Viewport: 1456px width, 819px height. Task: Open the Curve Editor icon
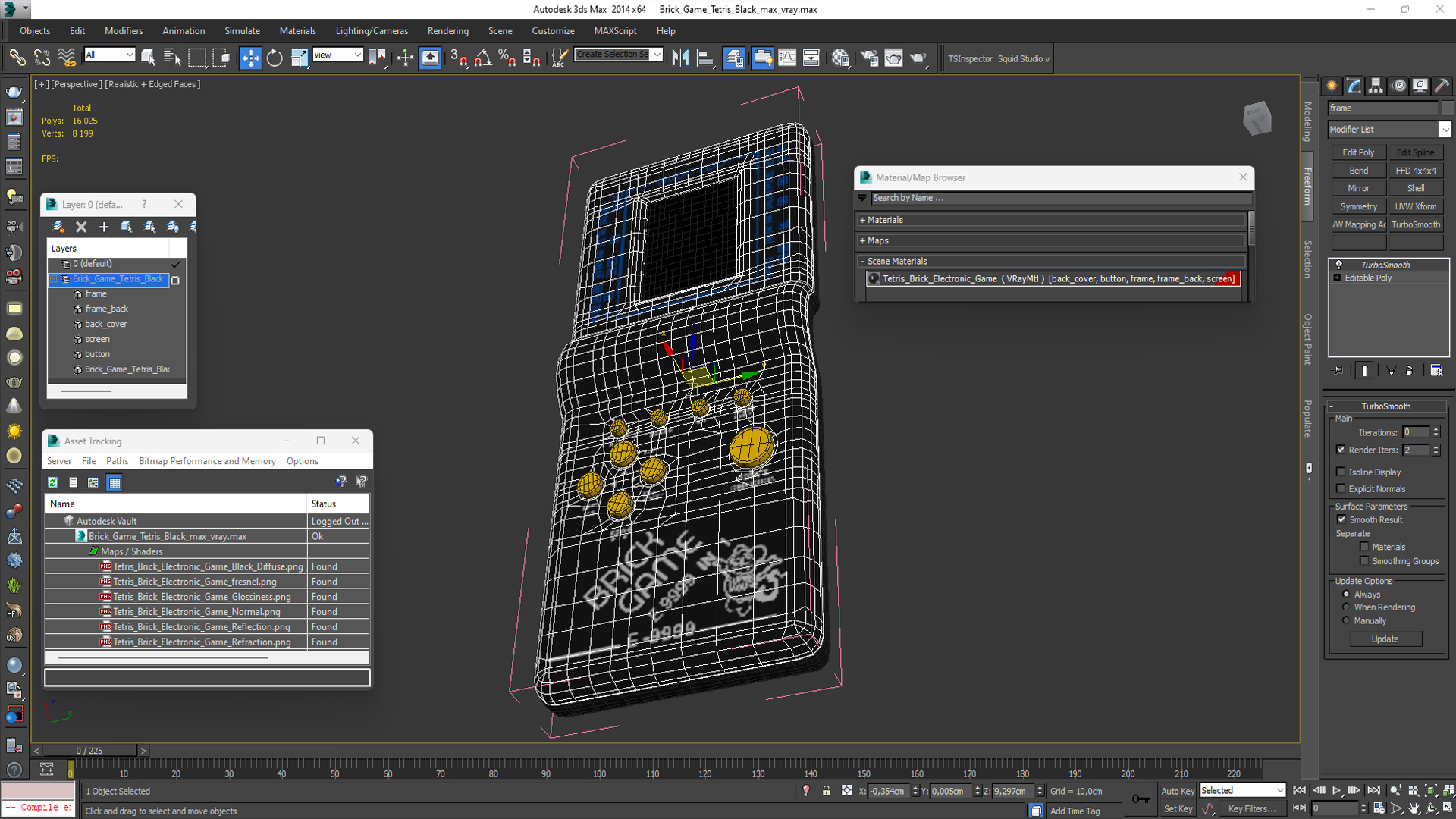click(787, 58)
